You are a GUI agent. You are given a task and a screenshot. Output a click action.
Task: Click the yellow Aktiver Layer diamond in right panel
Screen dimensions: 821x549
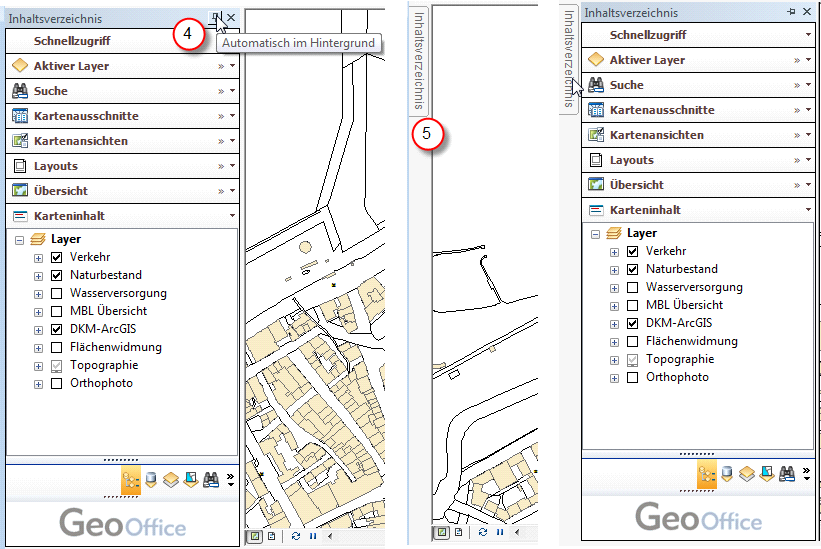(x=596, y=60)
